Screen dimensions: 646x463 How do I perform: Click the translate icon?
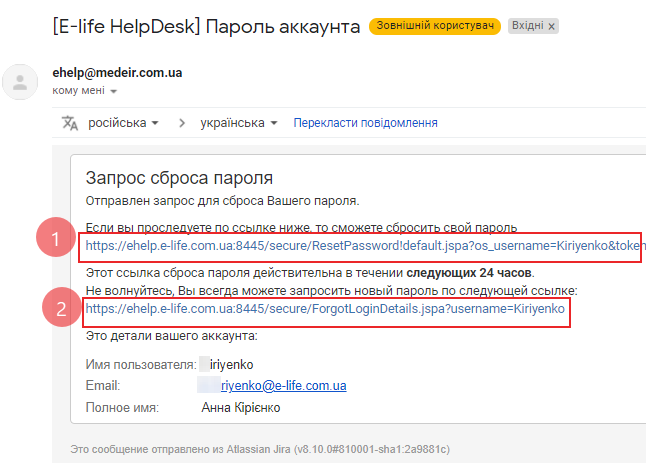[x=70, y=123]
